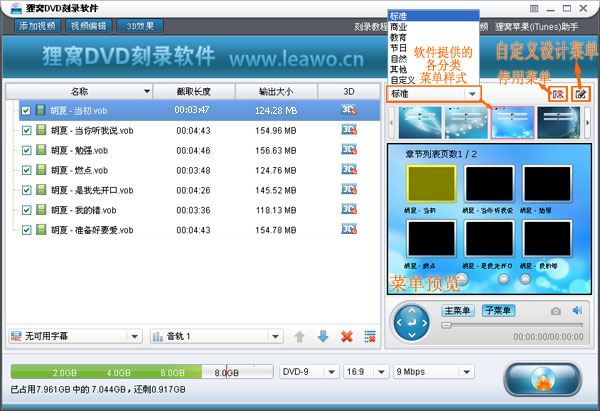Viewport: 600px width, 411px height.
Task: Toggle checkbox for 胡夏 - 是我先开口.vob
Action: (x=26, y=190)
